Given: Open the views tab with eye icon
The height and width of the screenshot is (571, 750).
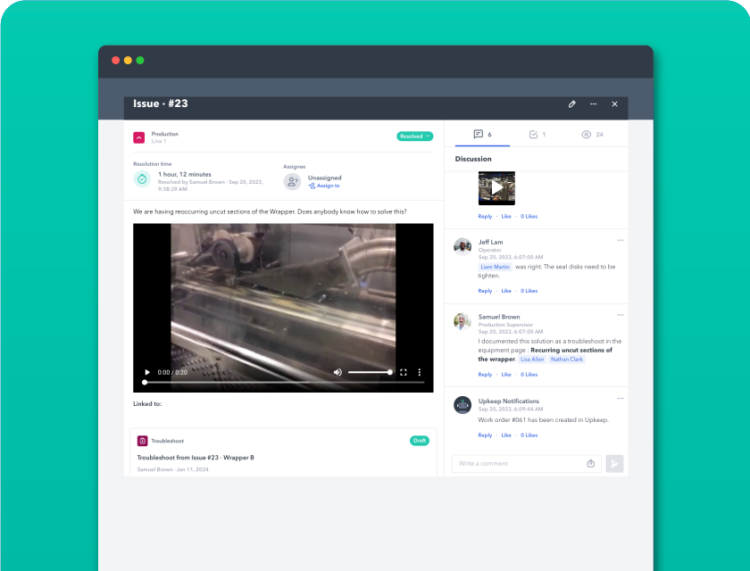Looking at the screenshot, I should click(592, 134).
